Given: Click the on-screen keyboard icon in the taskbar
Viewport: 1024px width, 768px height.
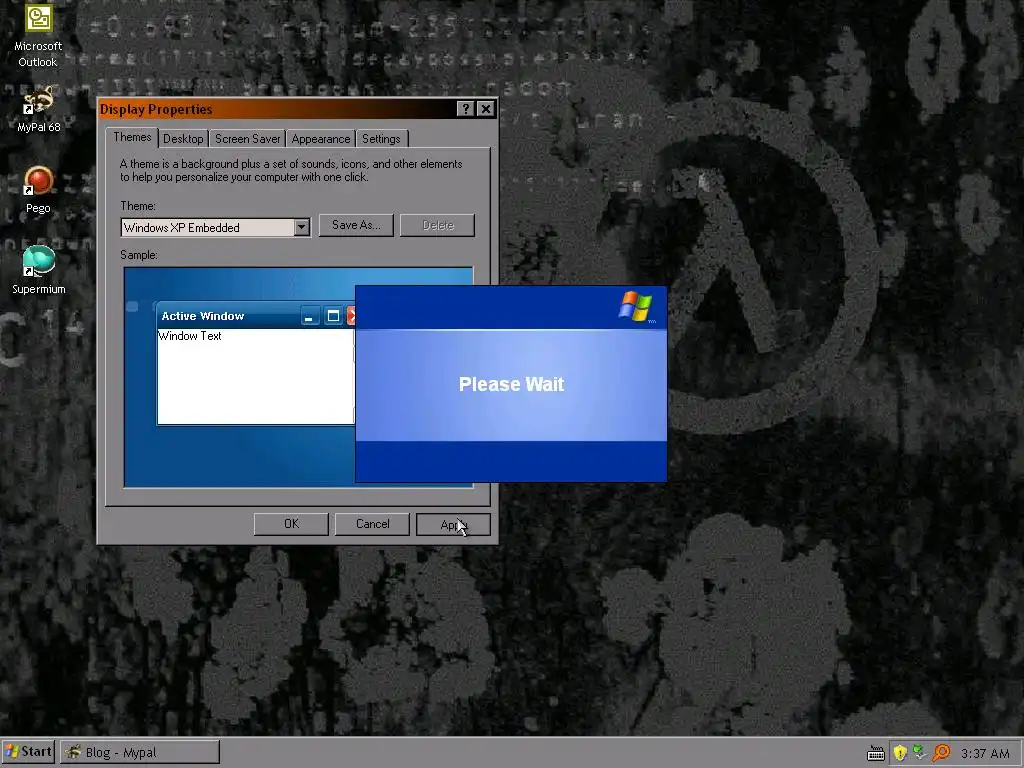Looking at the screenshot, I should pyautogui.click(x=876, y=753).
